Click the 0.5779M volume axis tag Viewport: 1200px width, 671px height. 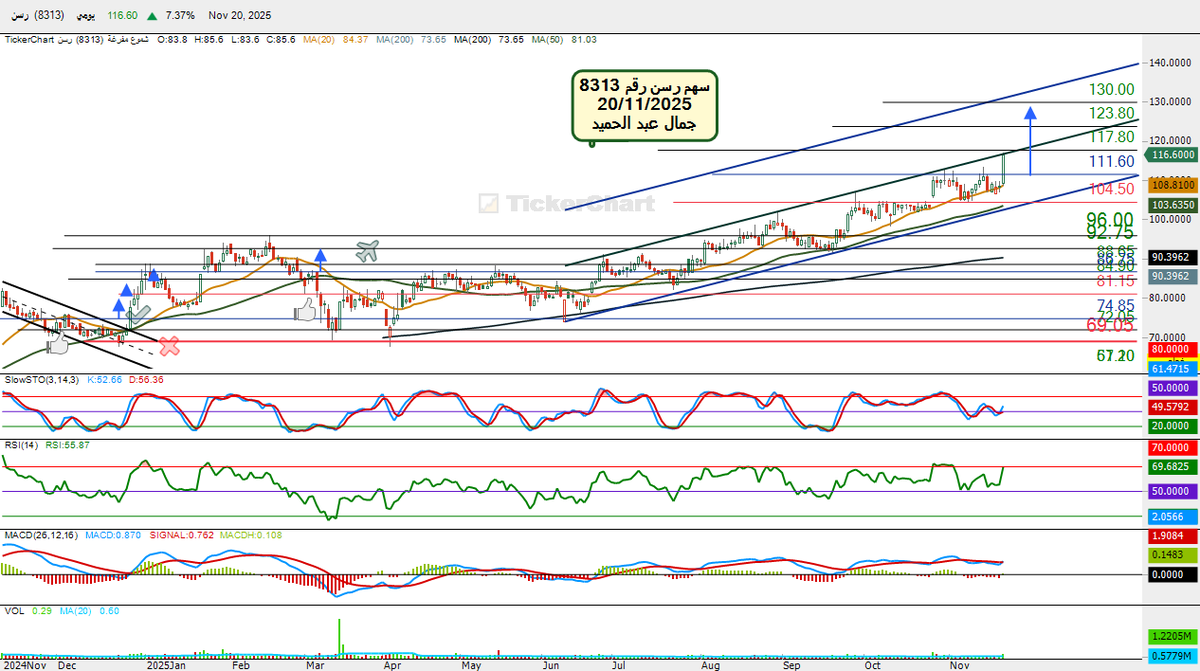click(x=1172, y=655)
